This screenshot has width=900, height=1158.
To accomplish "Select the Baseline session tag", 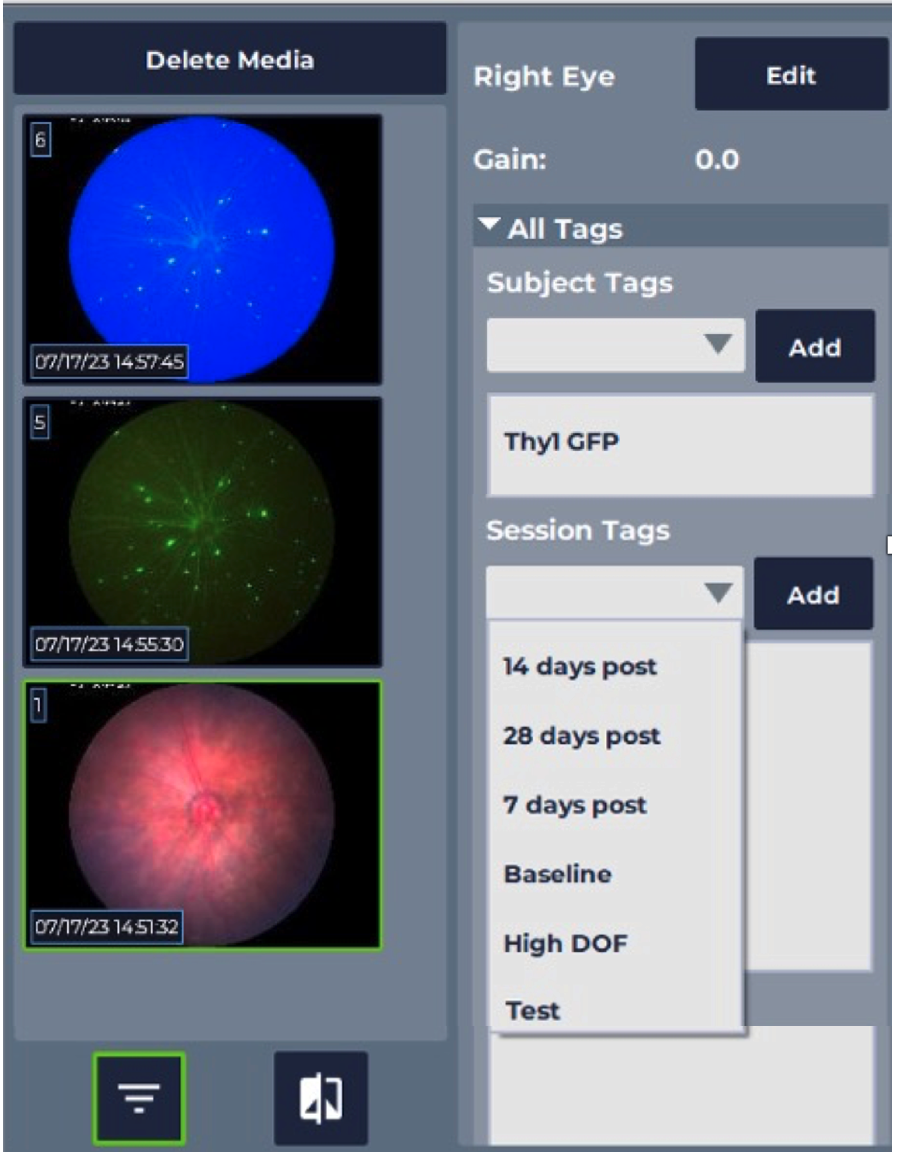I will (557, 874).
